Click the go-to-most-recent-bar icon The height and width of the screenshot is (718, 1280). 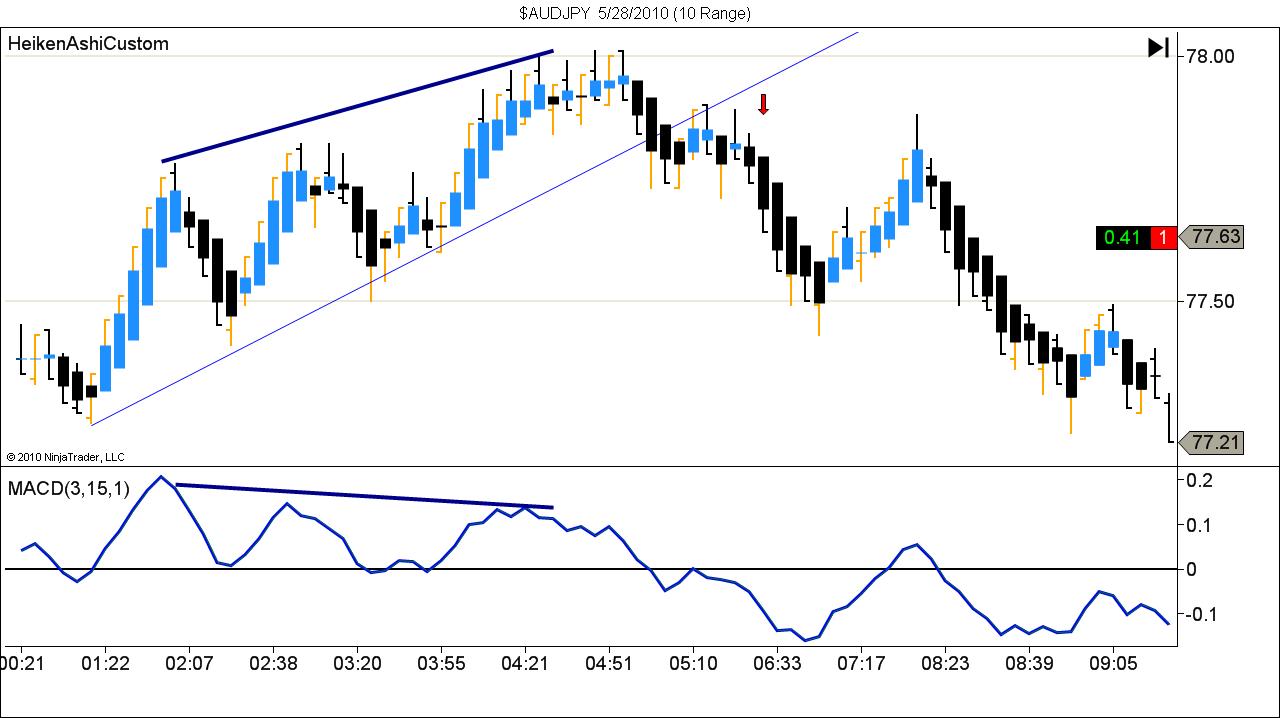tap(1160, 46)
